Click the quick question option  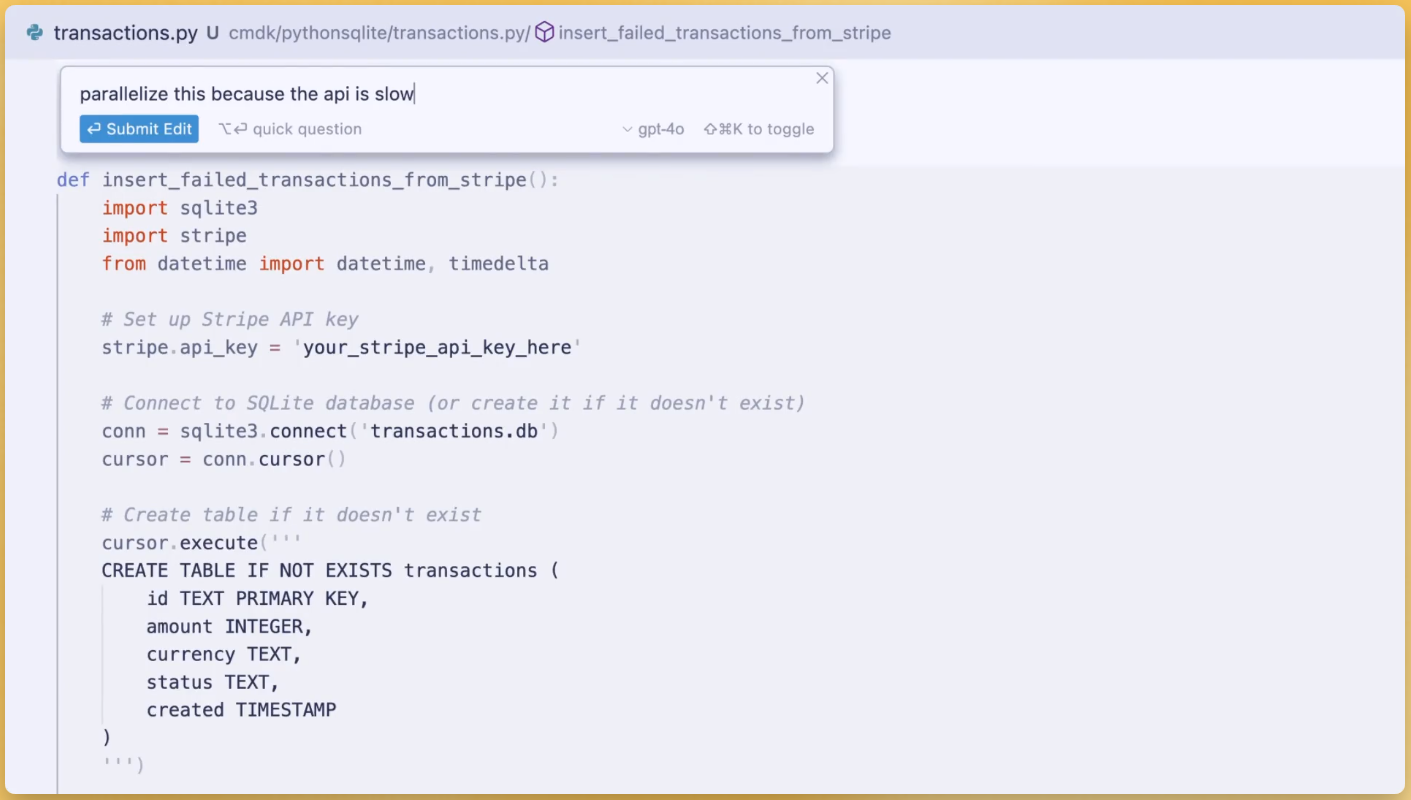290,129
